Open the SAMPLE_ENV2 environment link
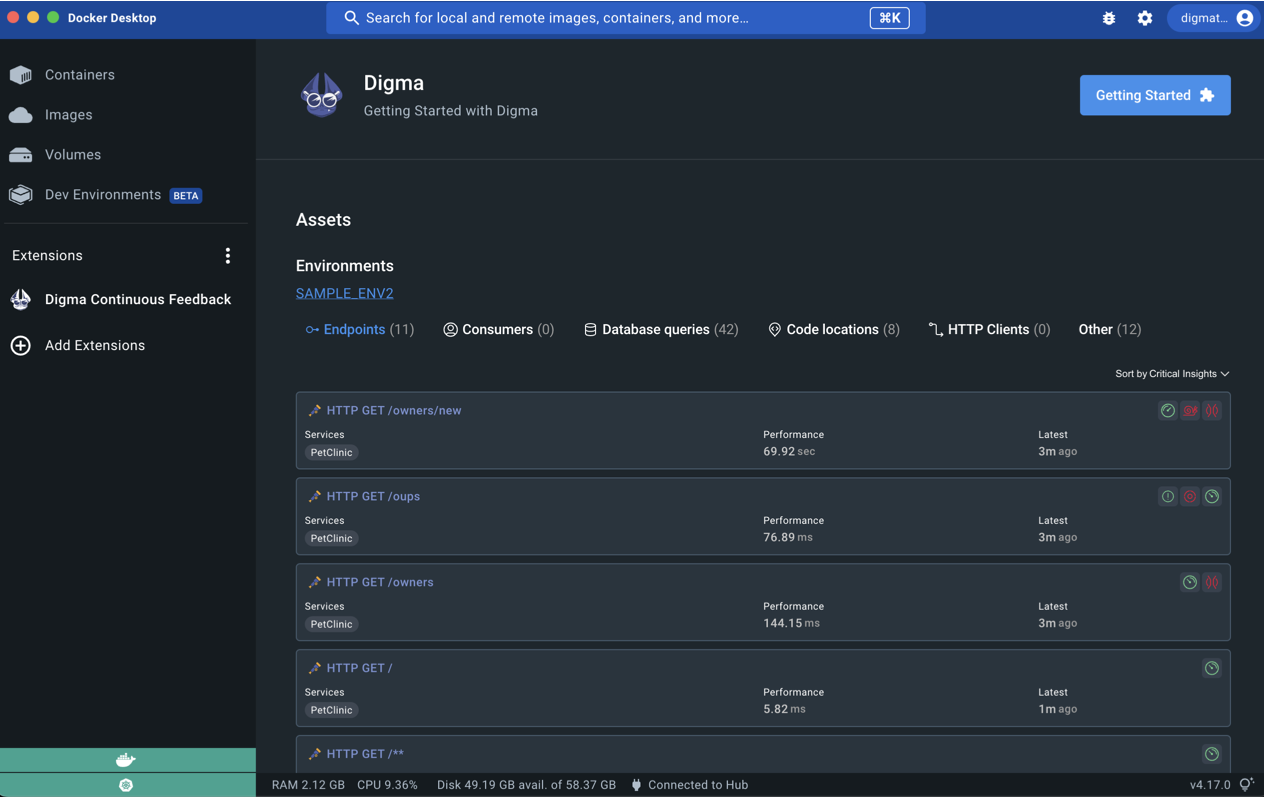 point(344,293)
